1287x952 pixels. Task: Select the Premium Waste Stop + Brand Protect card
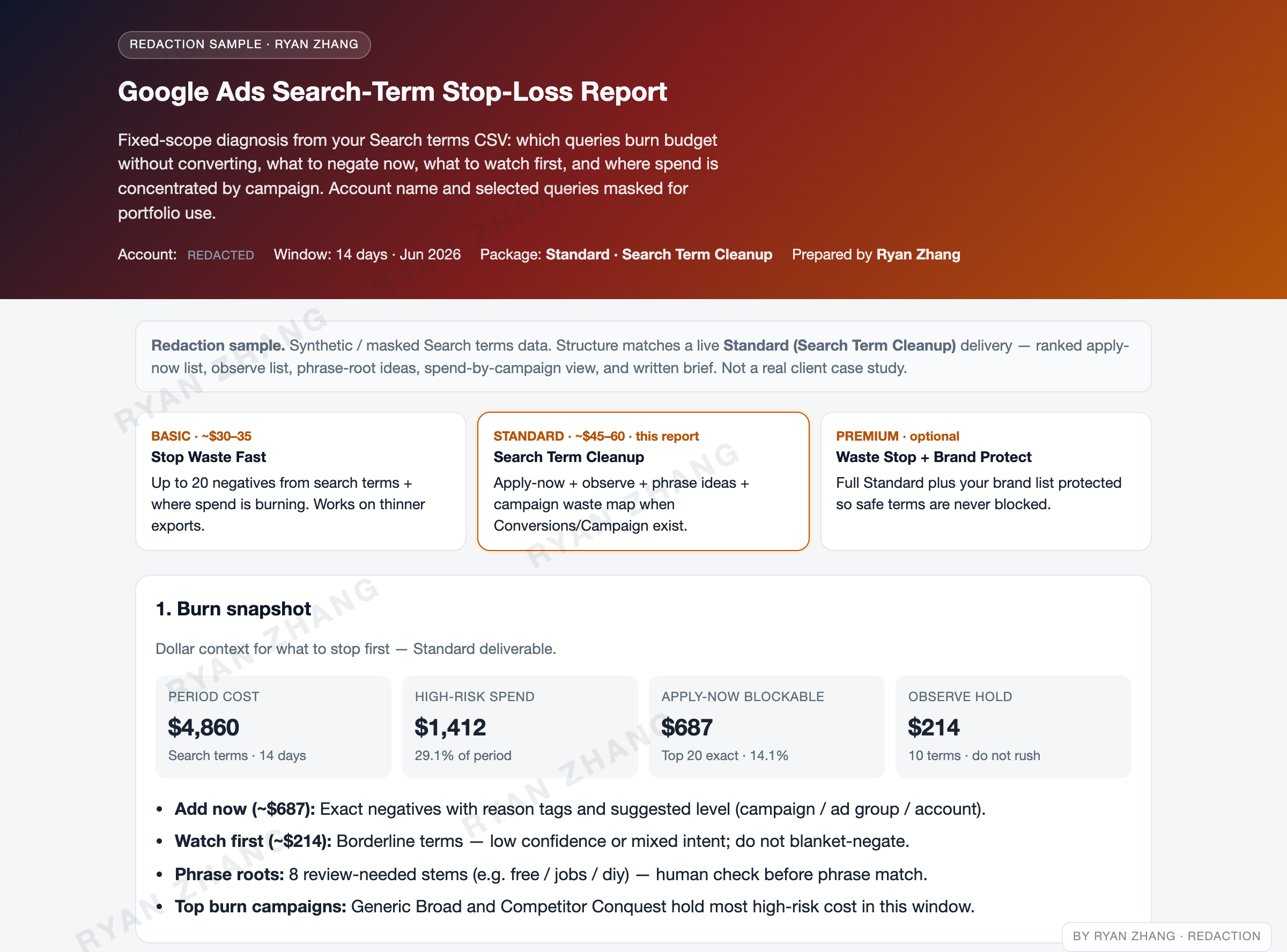point(986,481)
